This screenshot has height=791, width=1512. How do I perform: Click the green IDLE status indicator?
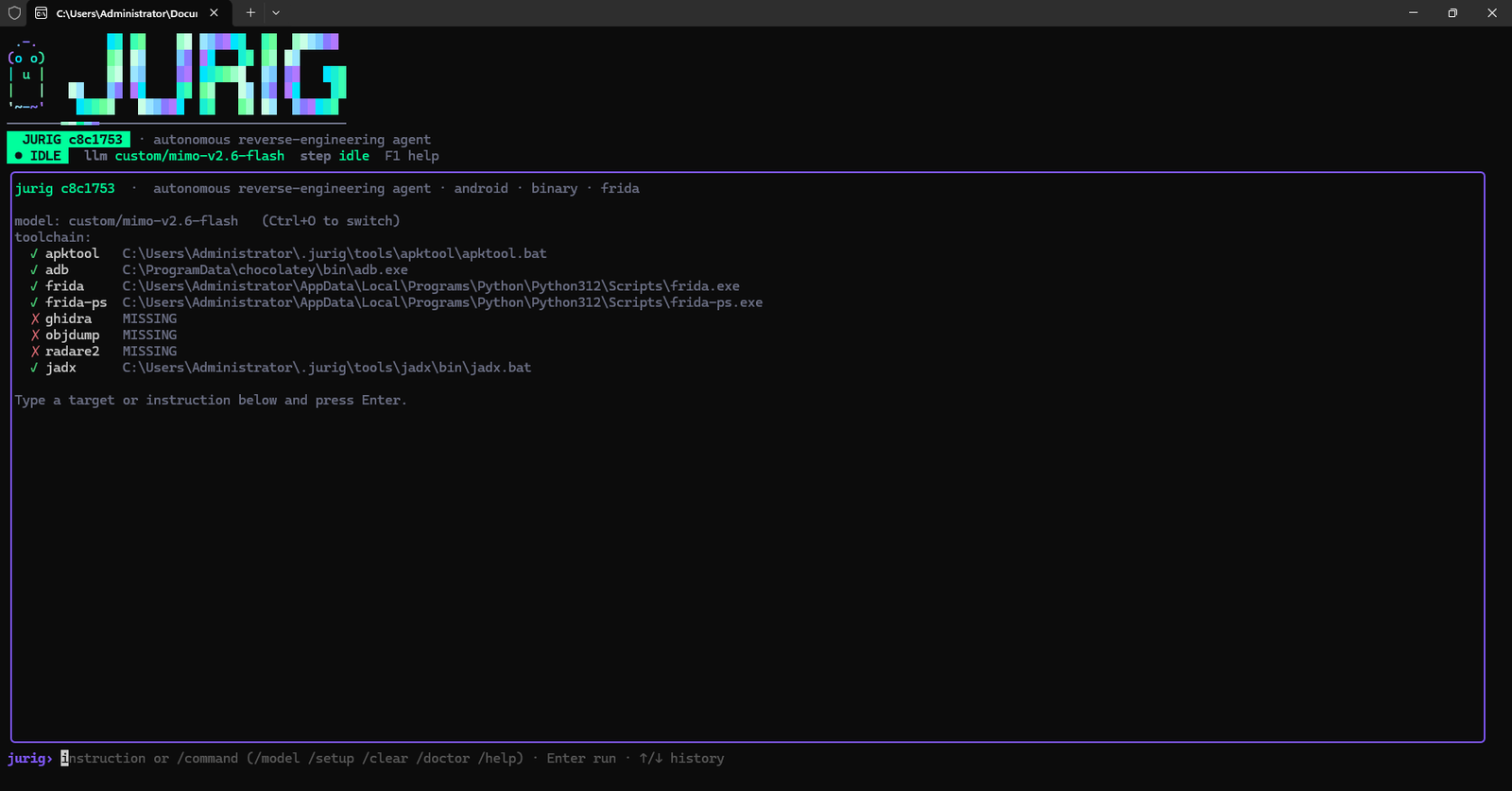tap(38, 156)
